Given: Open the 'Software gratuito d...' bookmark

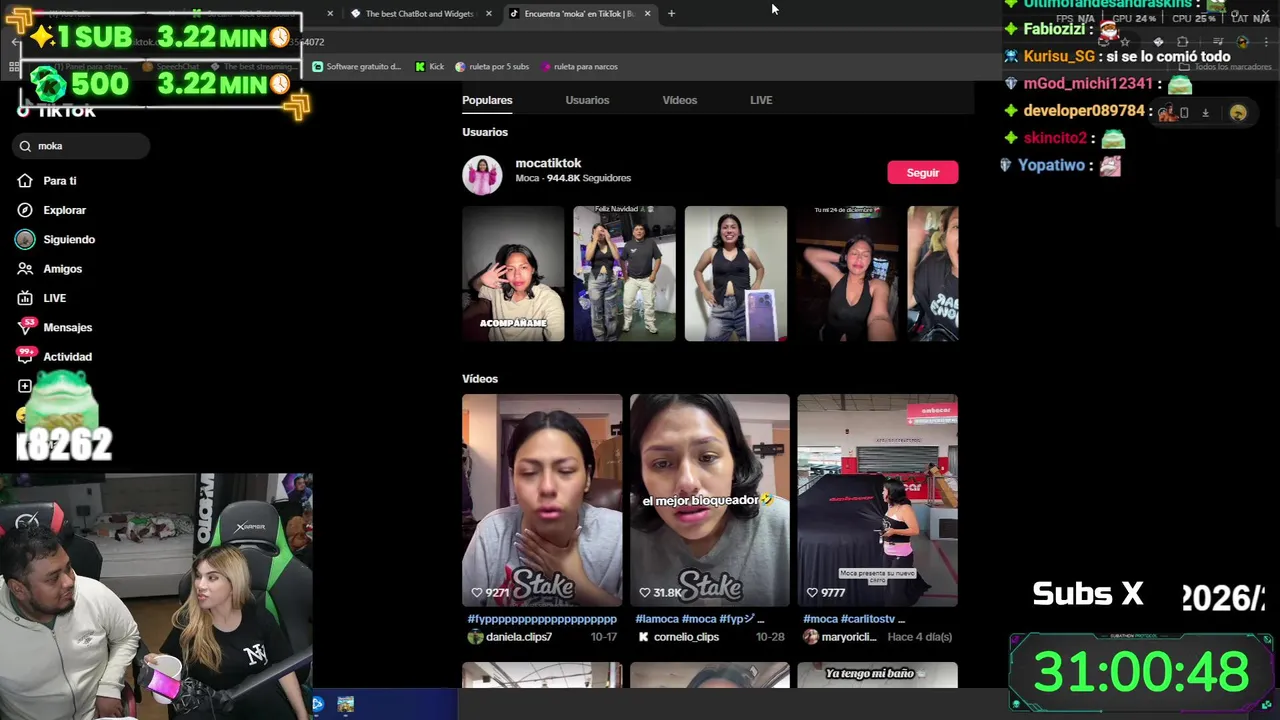Looking at the screenshot, I should 356,67.
